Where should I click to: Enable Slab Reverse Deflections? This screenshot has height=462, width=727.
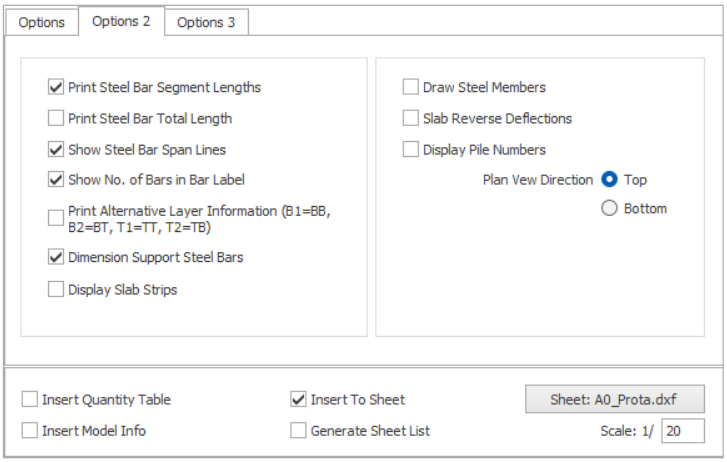[x=411, y=118]
